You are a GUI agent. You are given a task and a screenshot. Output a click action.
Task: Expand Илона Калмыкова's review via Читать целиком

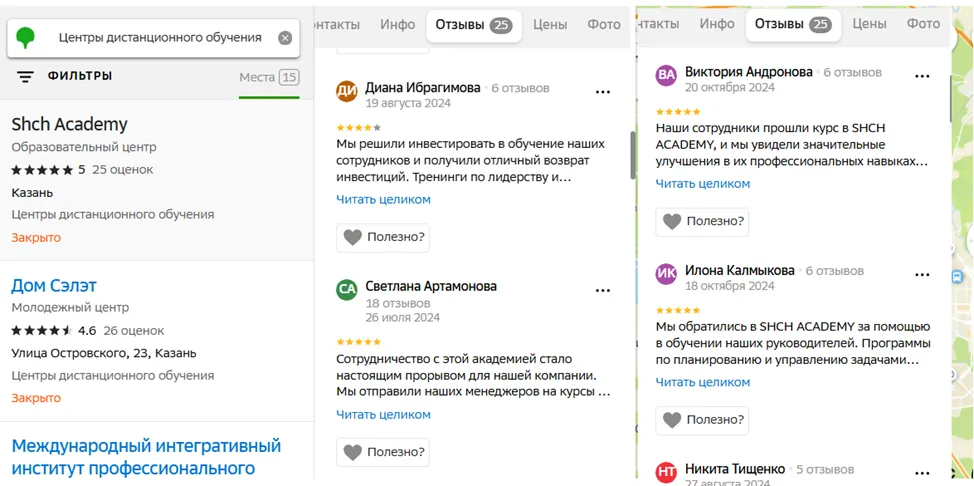click(x=703, y=382)
